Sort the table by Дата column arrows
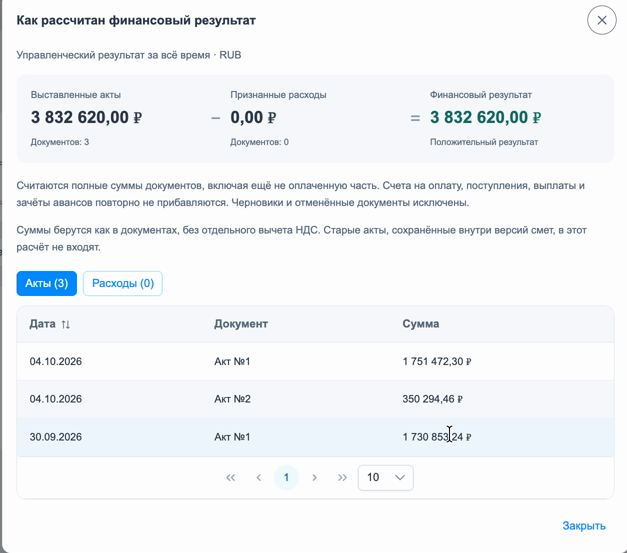The width and height of the screenshot is (627, 553). [66, 324]
